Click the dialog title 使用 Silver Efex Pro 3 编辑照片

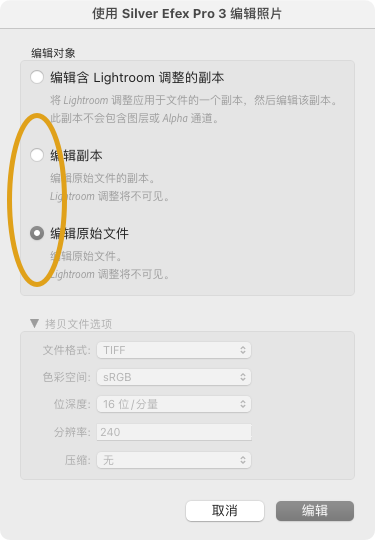187,14
